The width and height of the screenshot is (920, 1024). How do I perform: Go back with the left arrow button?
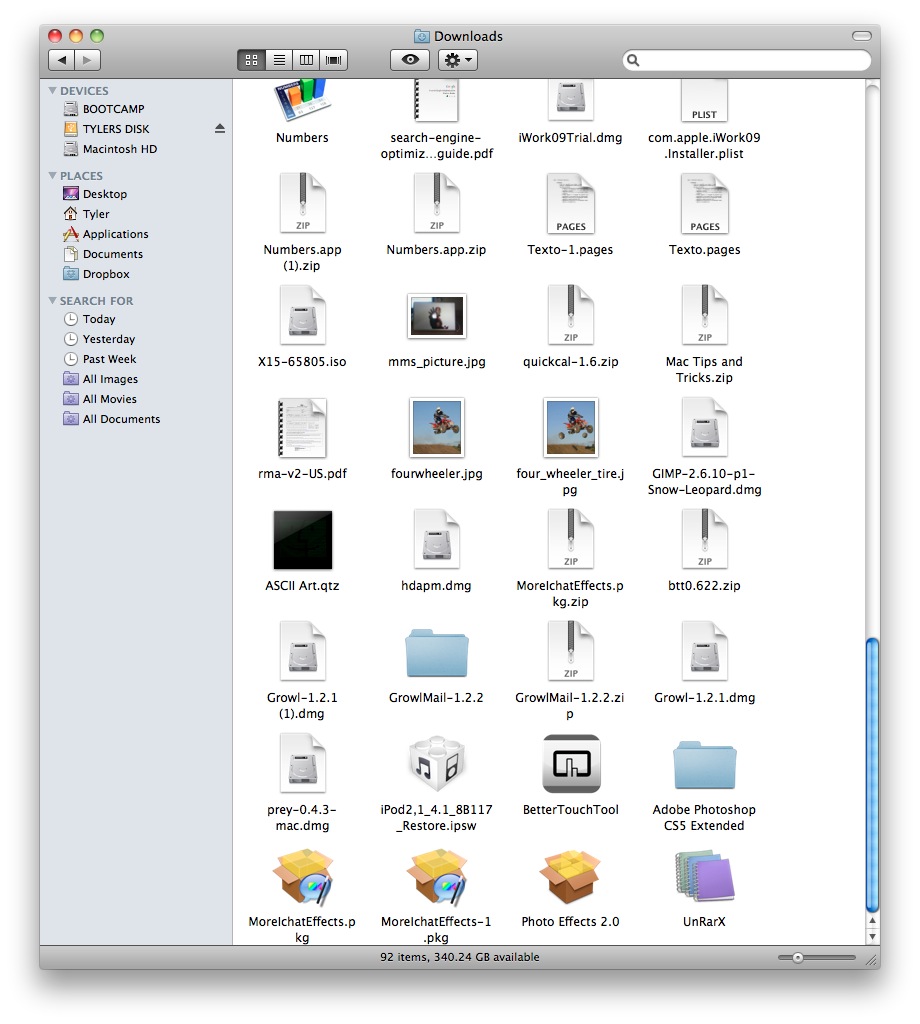click(61, 60)
